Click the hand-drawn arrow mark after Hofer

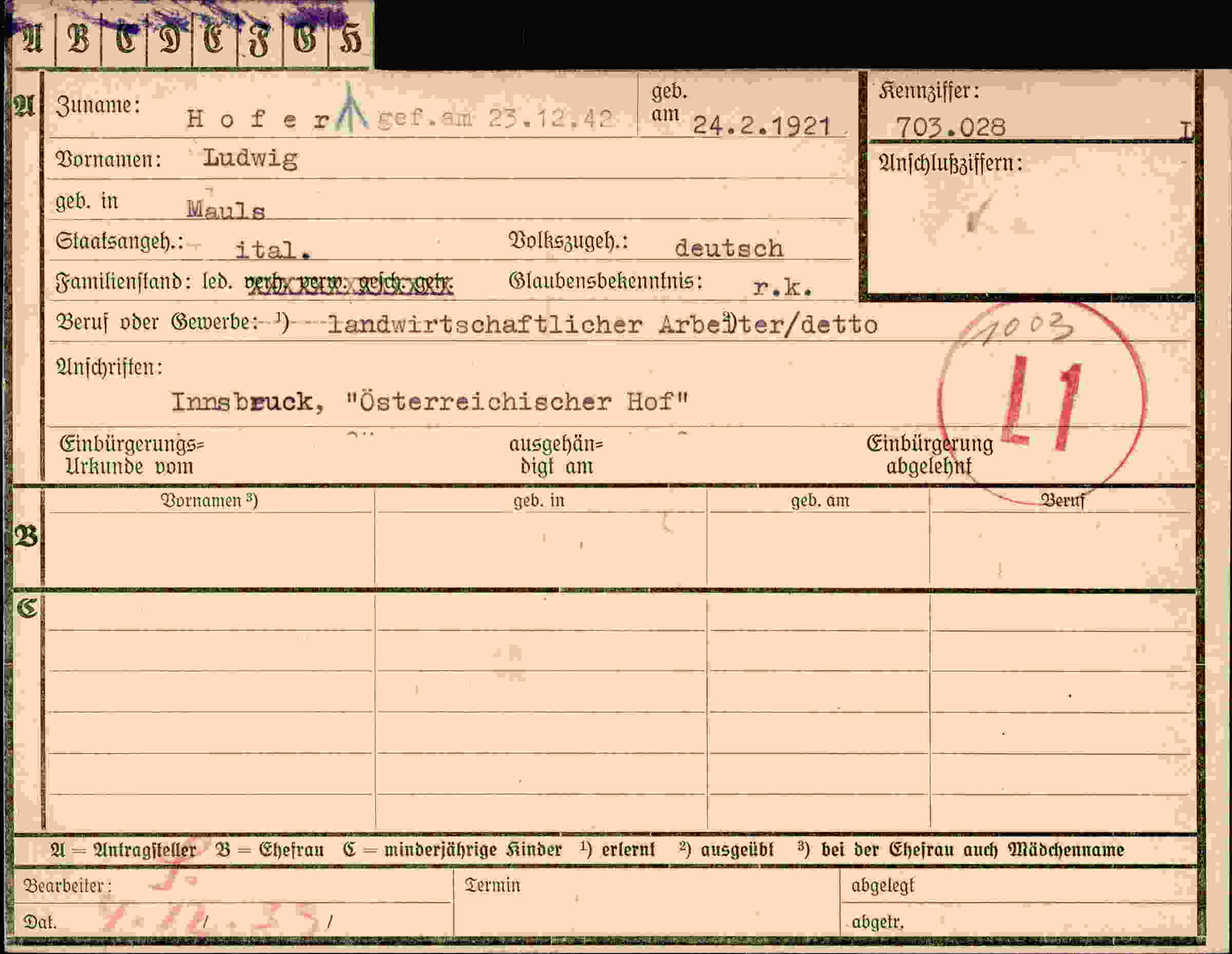(352, 107)
